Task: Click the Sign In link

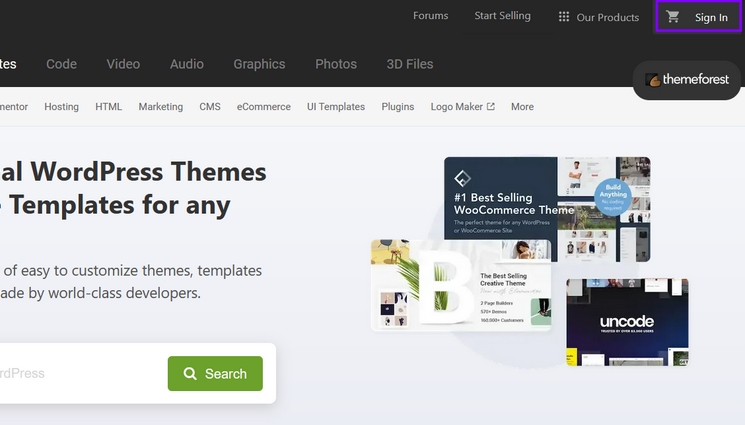Action: pos(711,18)
